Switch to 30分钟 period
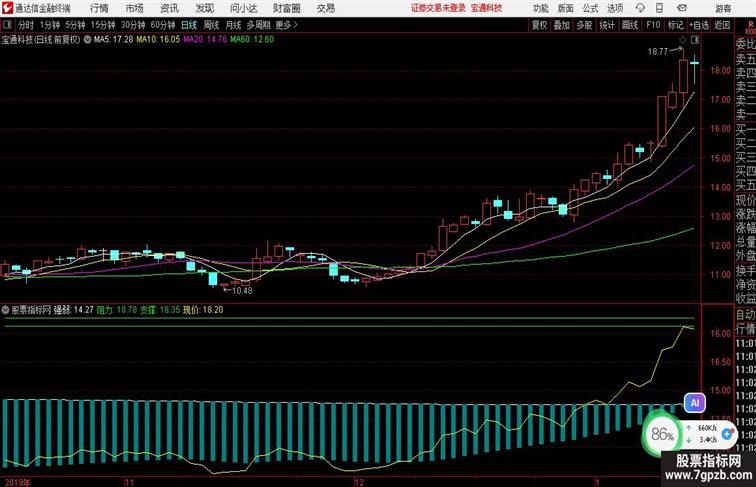 (133, 25)
